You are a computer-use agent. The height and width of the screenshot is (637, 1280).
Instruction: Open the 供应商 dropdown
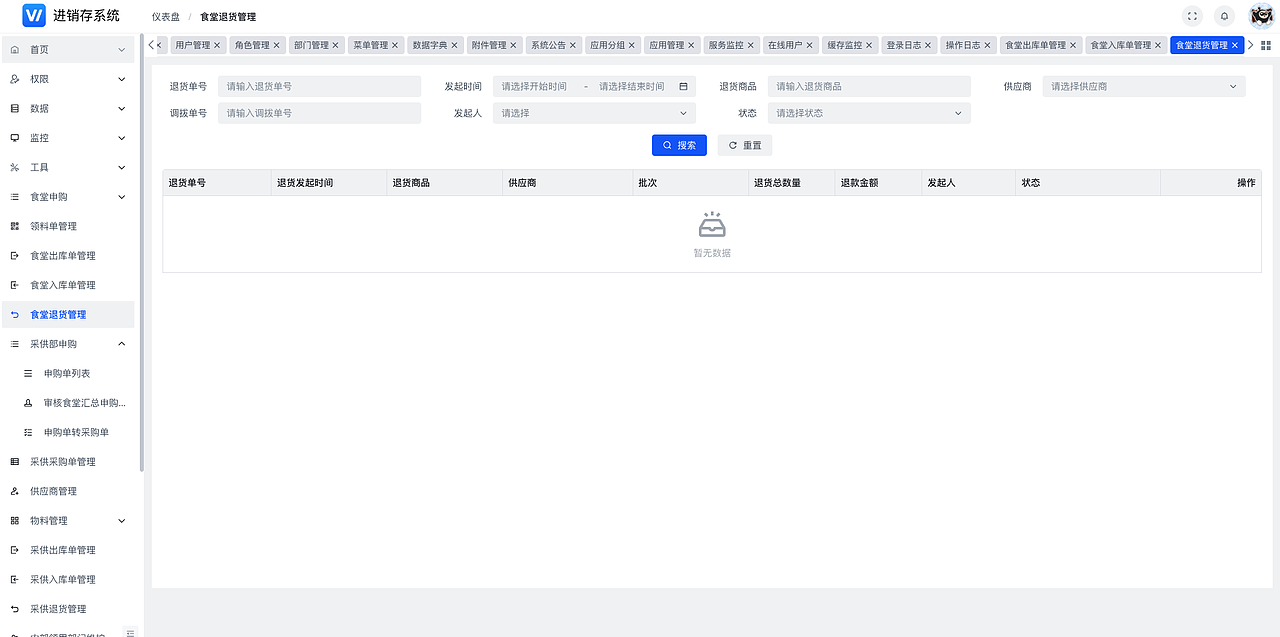(1143, 86)
